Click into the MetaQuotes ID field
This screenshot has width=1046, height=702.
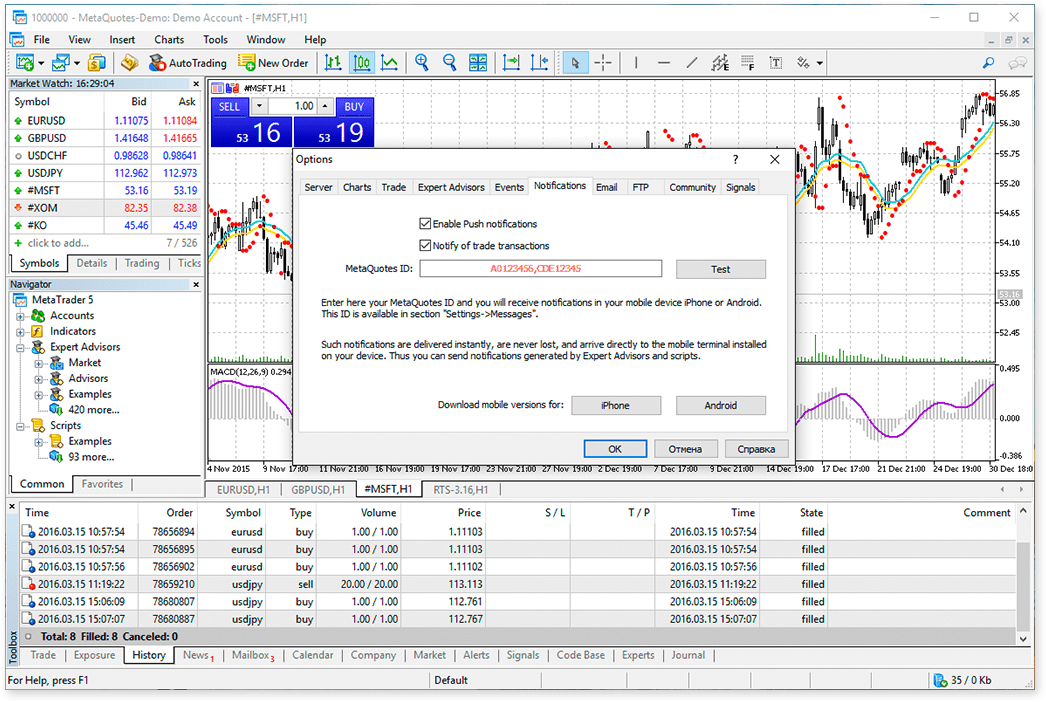540,269
